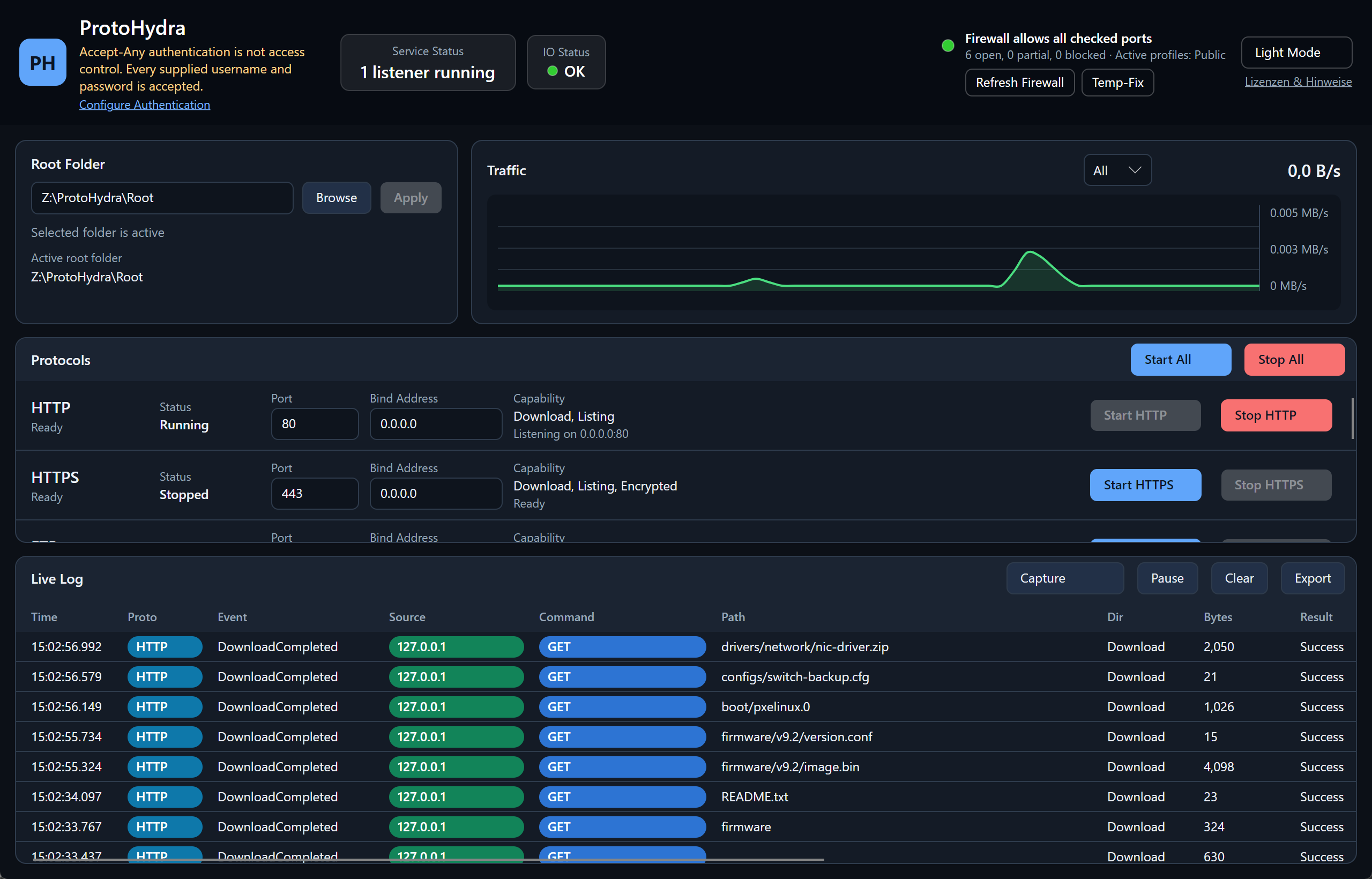Stop the HTTP listener
The image size is (1372, 879).
point(1276,415)
